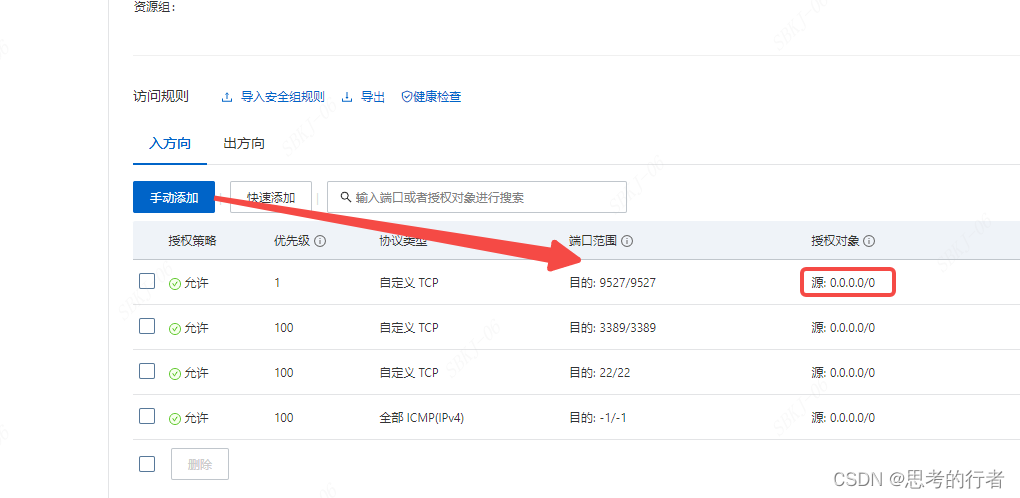Check the box for the 22/22 rule

click(147, 371)
